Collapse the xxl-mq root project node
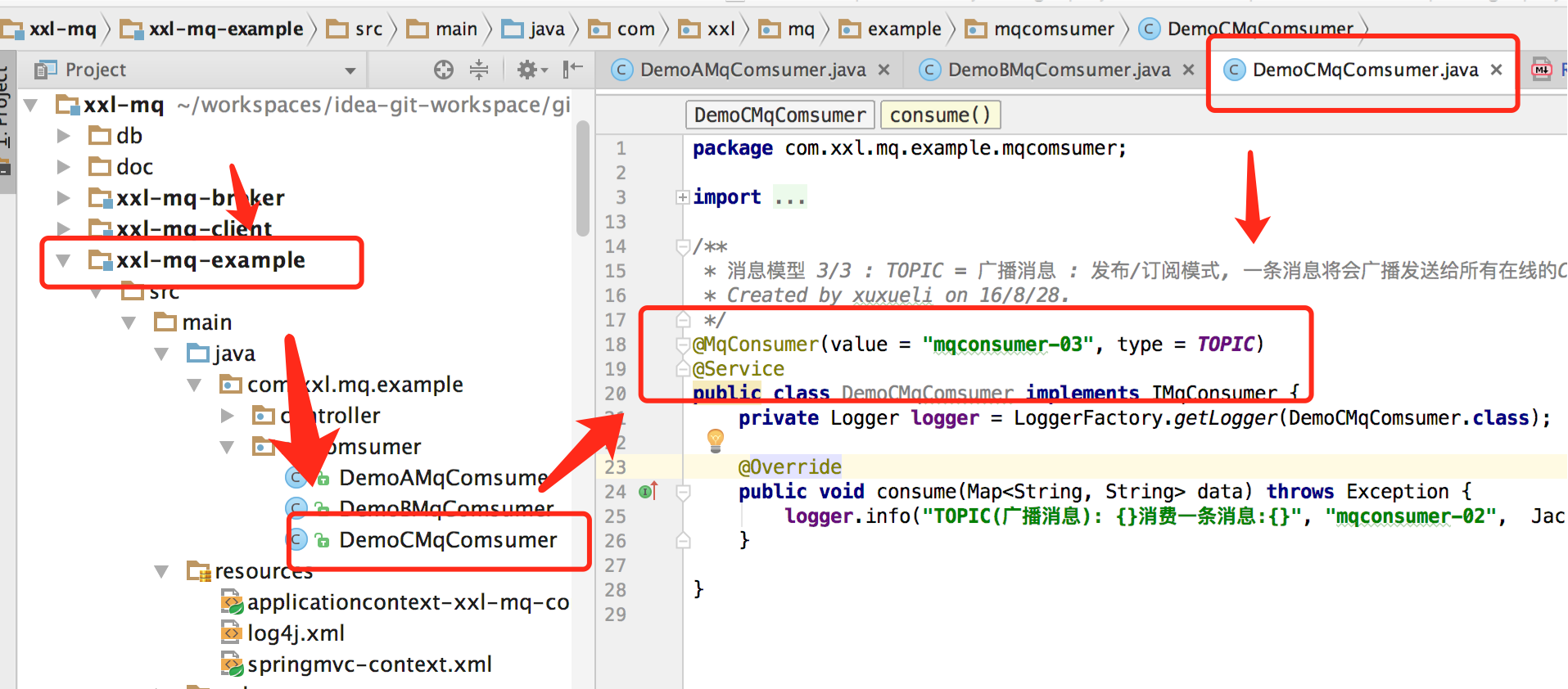 (31, 105)
